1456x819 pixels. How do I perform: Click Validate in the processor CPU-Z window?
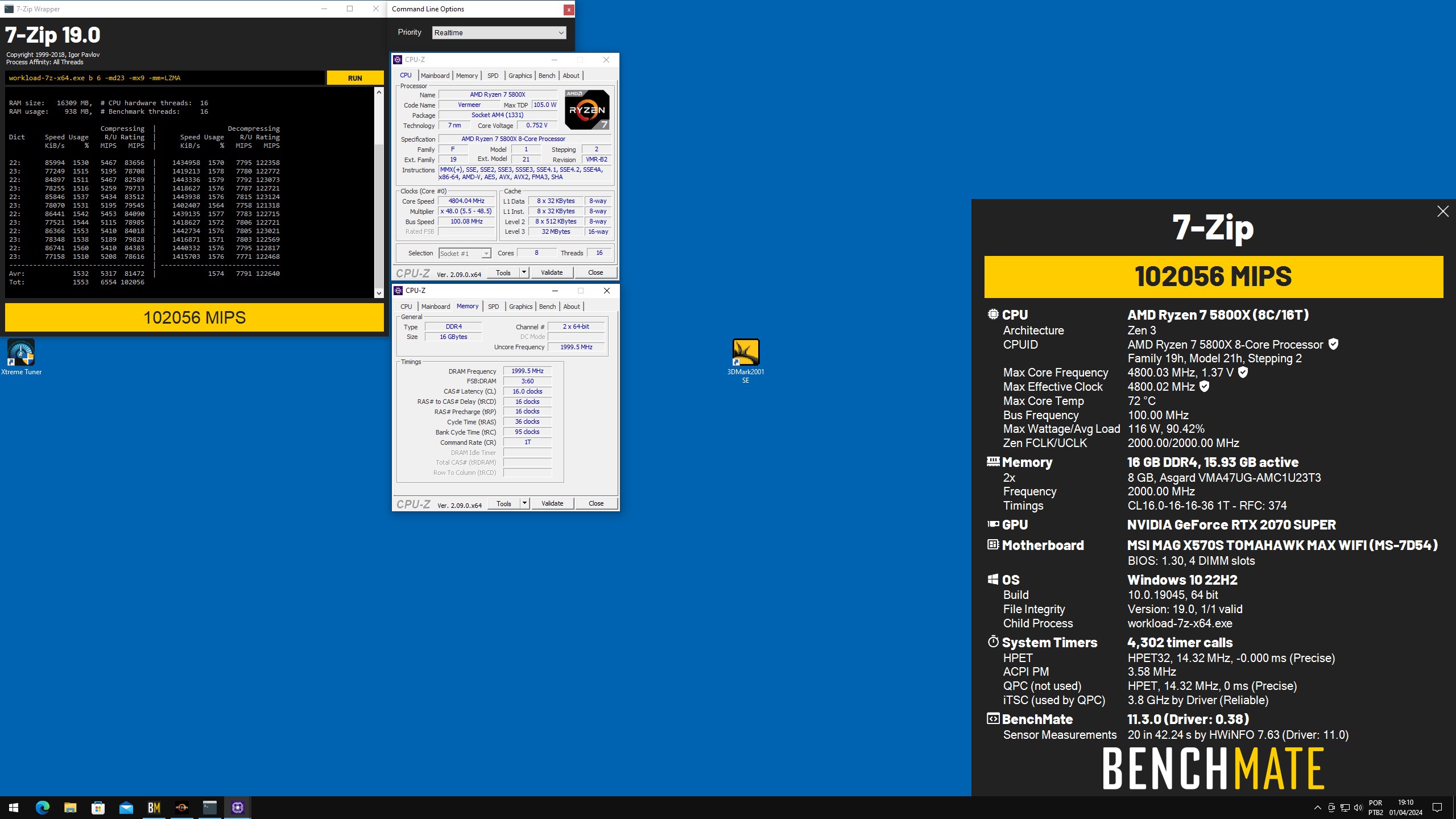[x=552, y=272]
